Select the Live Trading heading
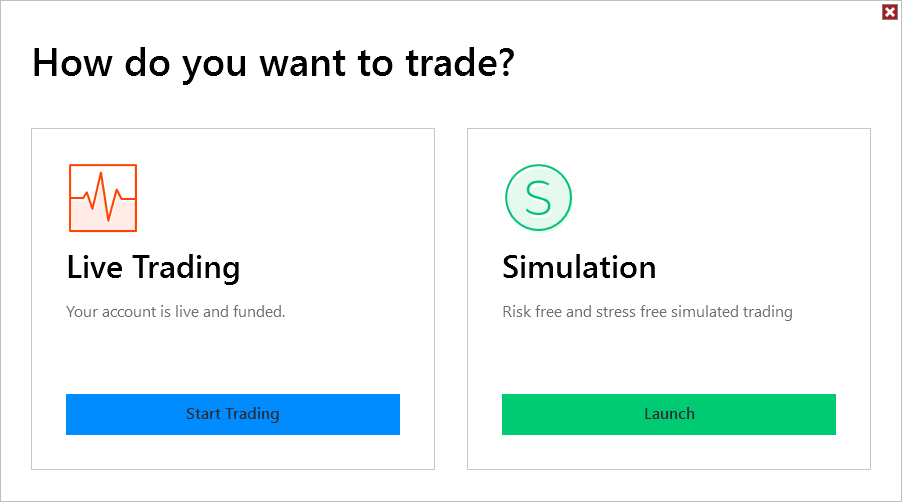The height and width of the screenshot is (502, 902). click(x=153, y=268)
